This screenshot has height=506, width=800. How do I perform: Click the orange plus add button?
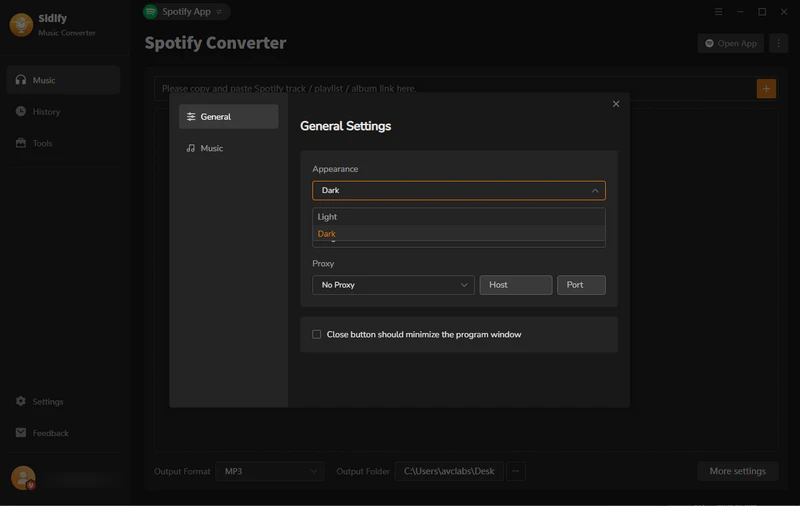[x=766, y=89]
